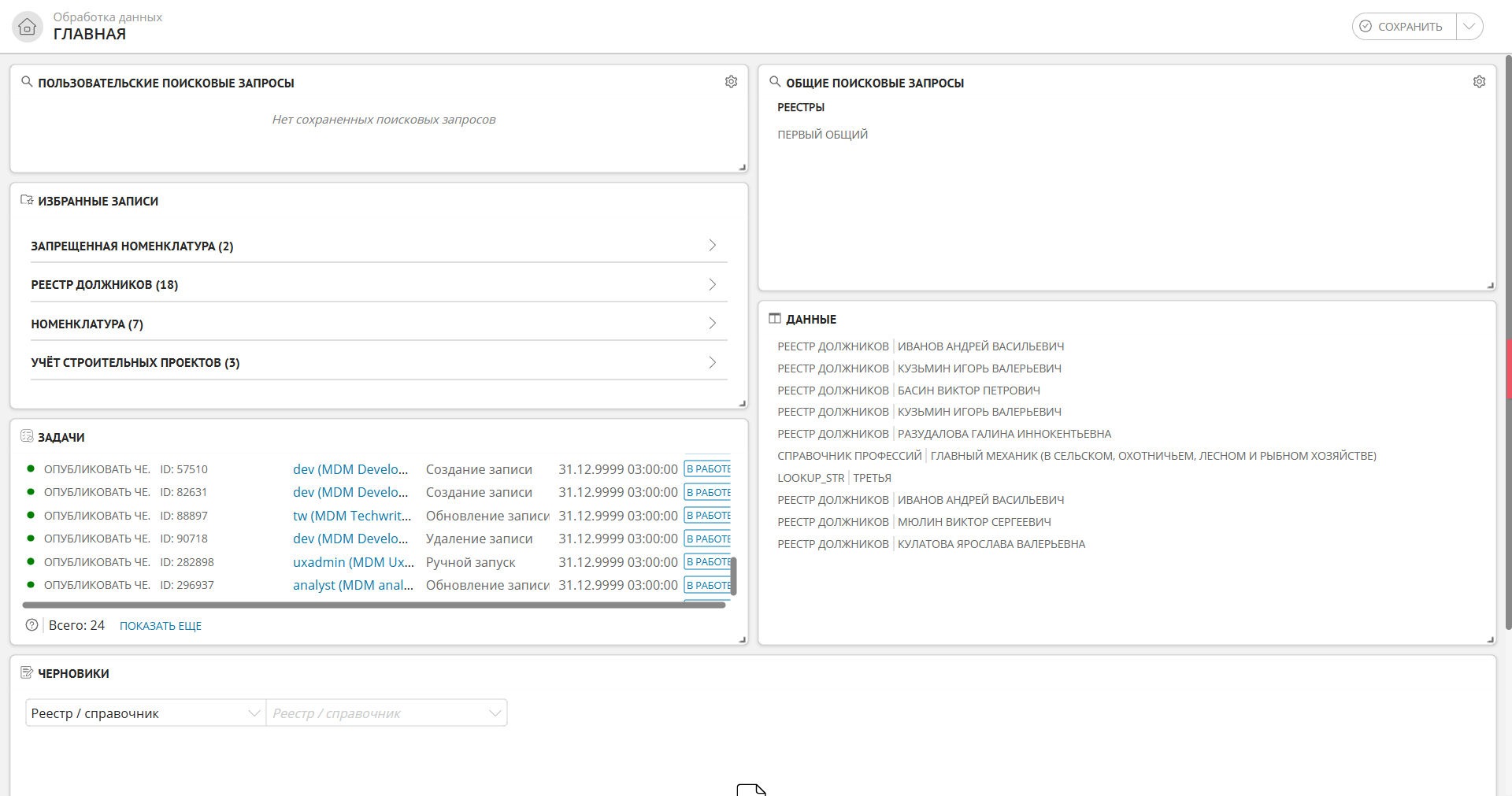Click the ПОКАЗАТЬ ЕЩЕ link
This screenshot has width=1512, height=796.
[x=161, y=626]
